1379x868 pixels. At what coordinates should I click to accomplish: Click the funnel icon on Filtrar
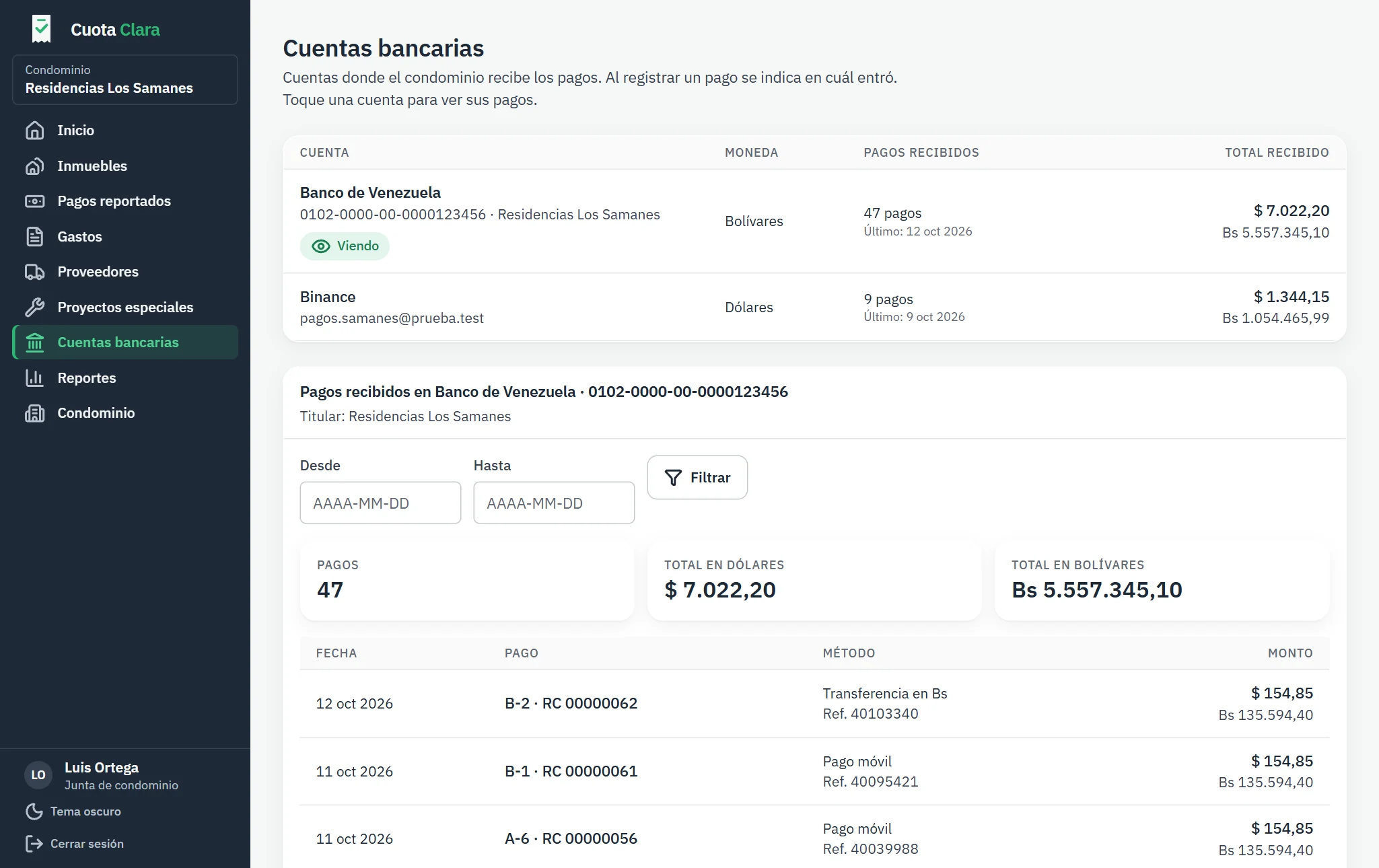673,478
